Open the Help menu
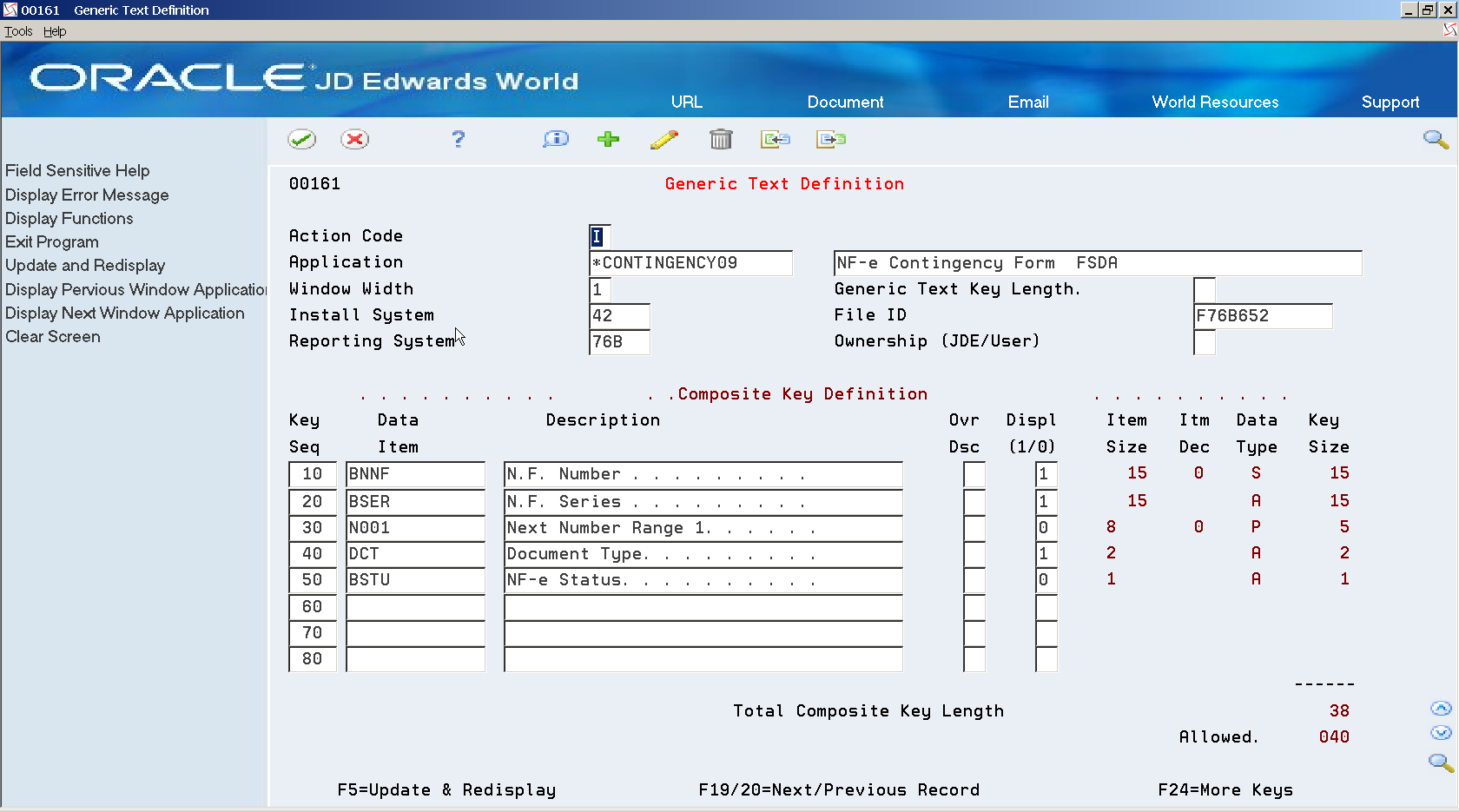The height and width of the screenshot is (812, 1459). click(x=55, y=31)
